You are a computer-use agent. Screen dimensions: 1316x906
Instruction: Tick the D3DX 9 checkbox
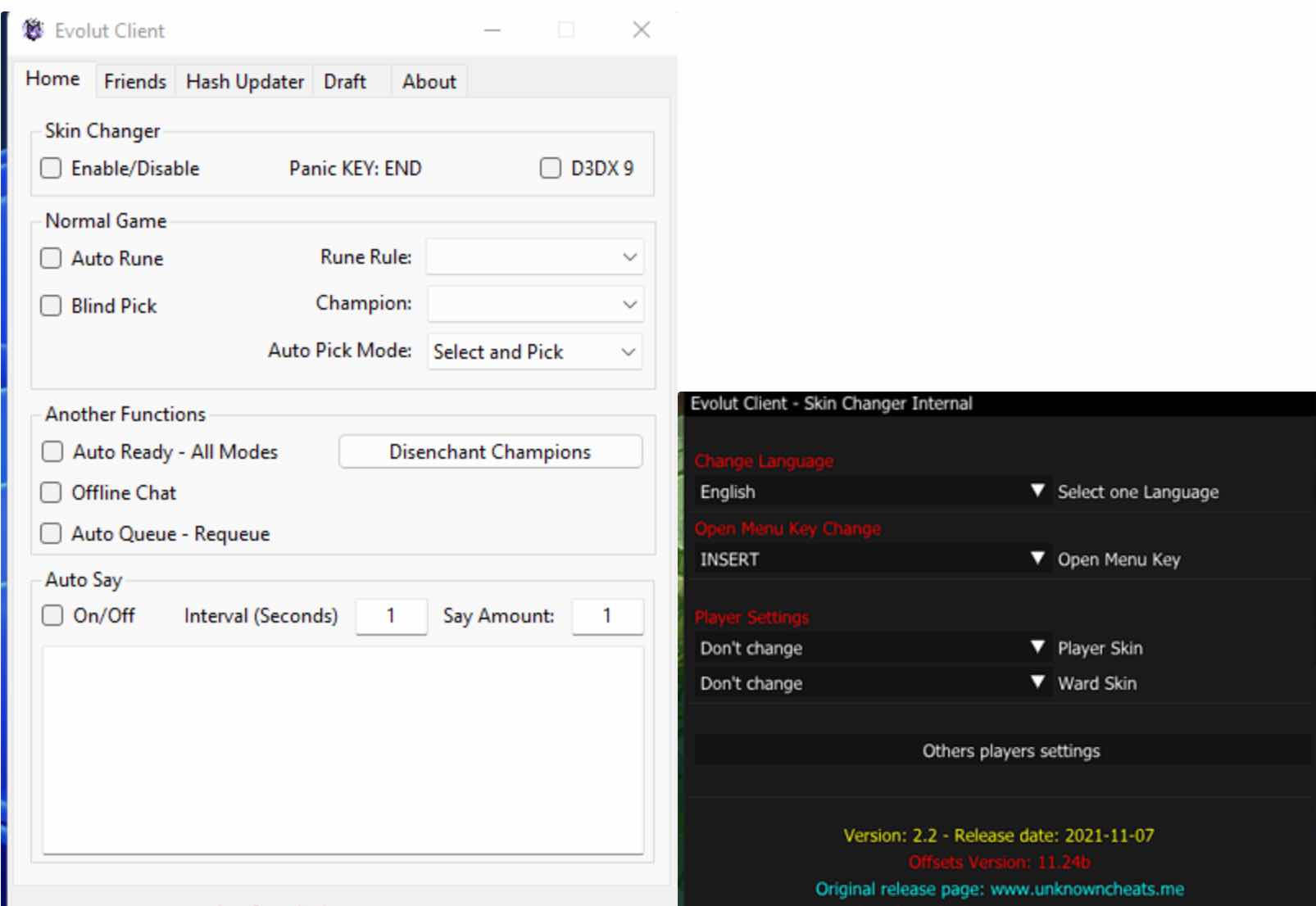(x=551, y=168)
